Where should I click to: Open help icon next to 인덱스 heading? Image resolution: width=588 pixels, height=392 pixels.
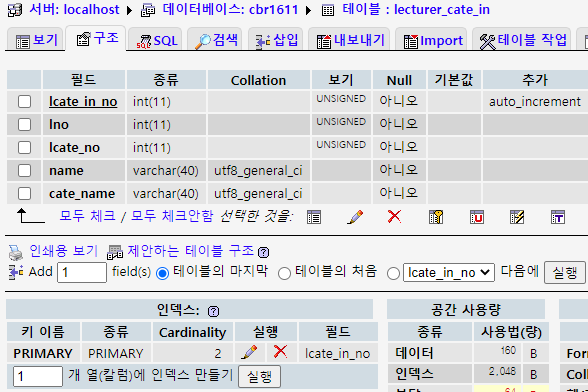point(213,311)
